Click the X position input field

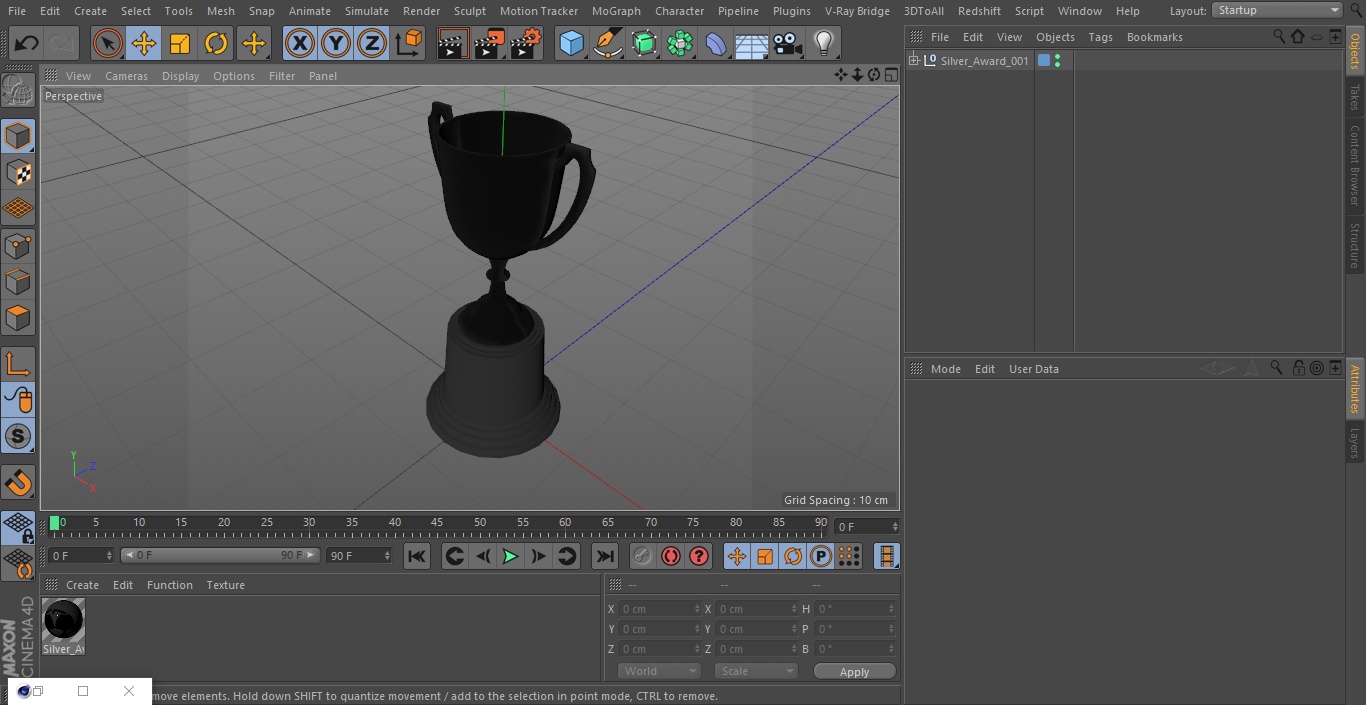(658, 609)
